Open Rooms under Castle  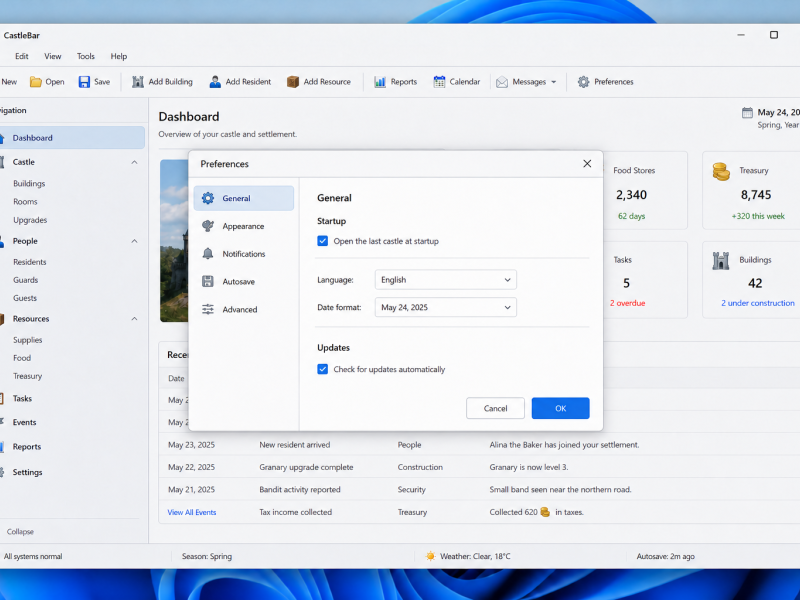coord(25,202)
